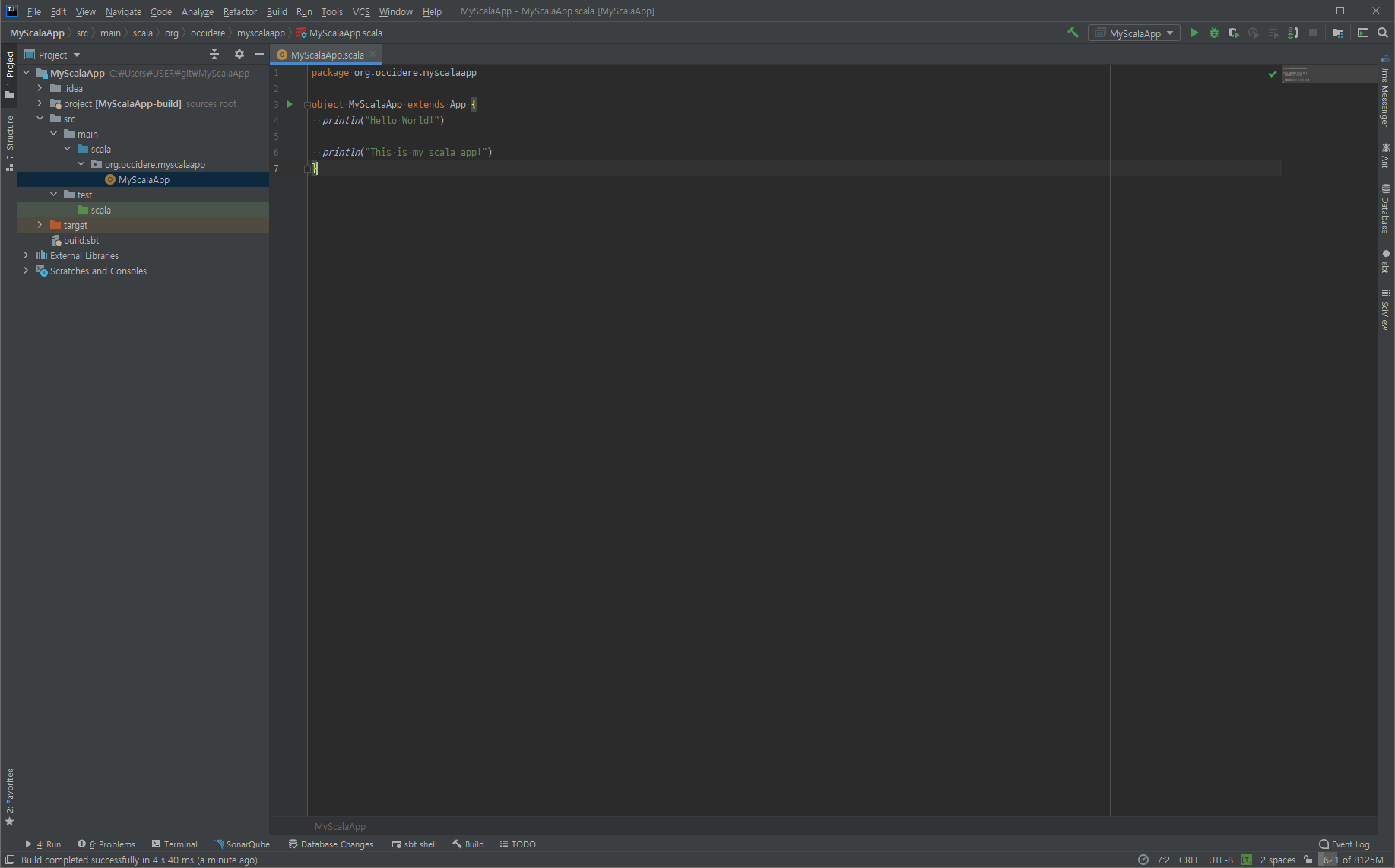Start debugging with the bug icon

tap(1213, 33)
